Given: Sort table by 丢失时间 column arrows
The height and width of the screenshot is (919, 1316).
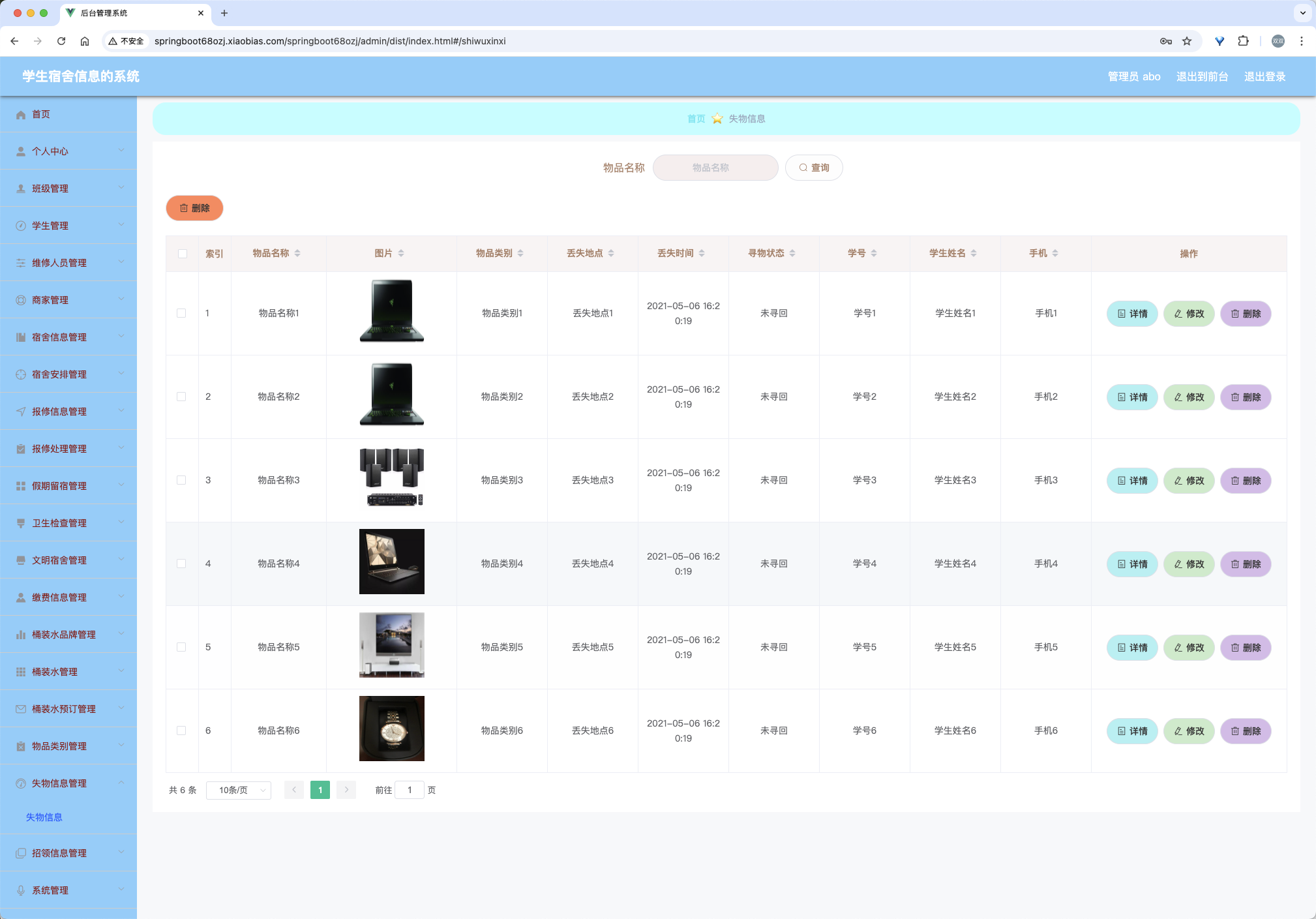Looking at the screenshot, I should pos(702,253).
